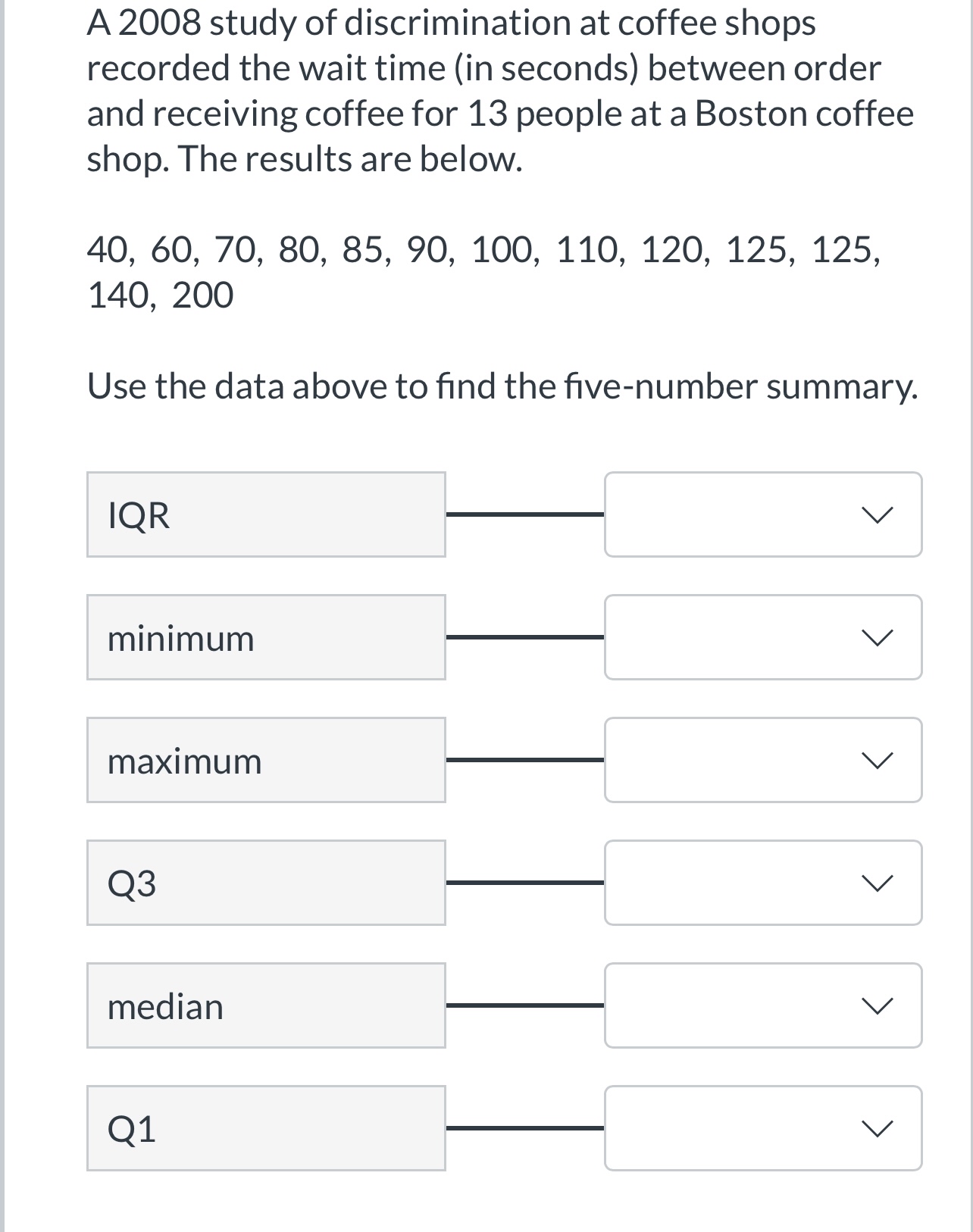Screen dimensions: 973x1232
Task: Click the chevron arrow in Q1's answer box
Action: pos(877,1129)
